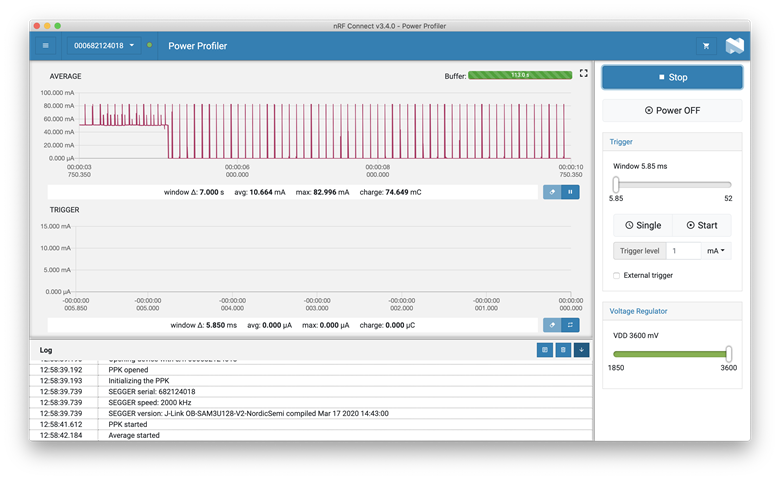The height and width of the screenshot is (479, 779).
Task: Open the mA unit dropdown
Action: point(716,251)
